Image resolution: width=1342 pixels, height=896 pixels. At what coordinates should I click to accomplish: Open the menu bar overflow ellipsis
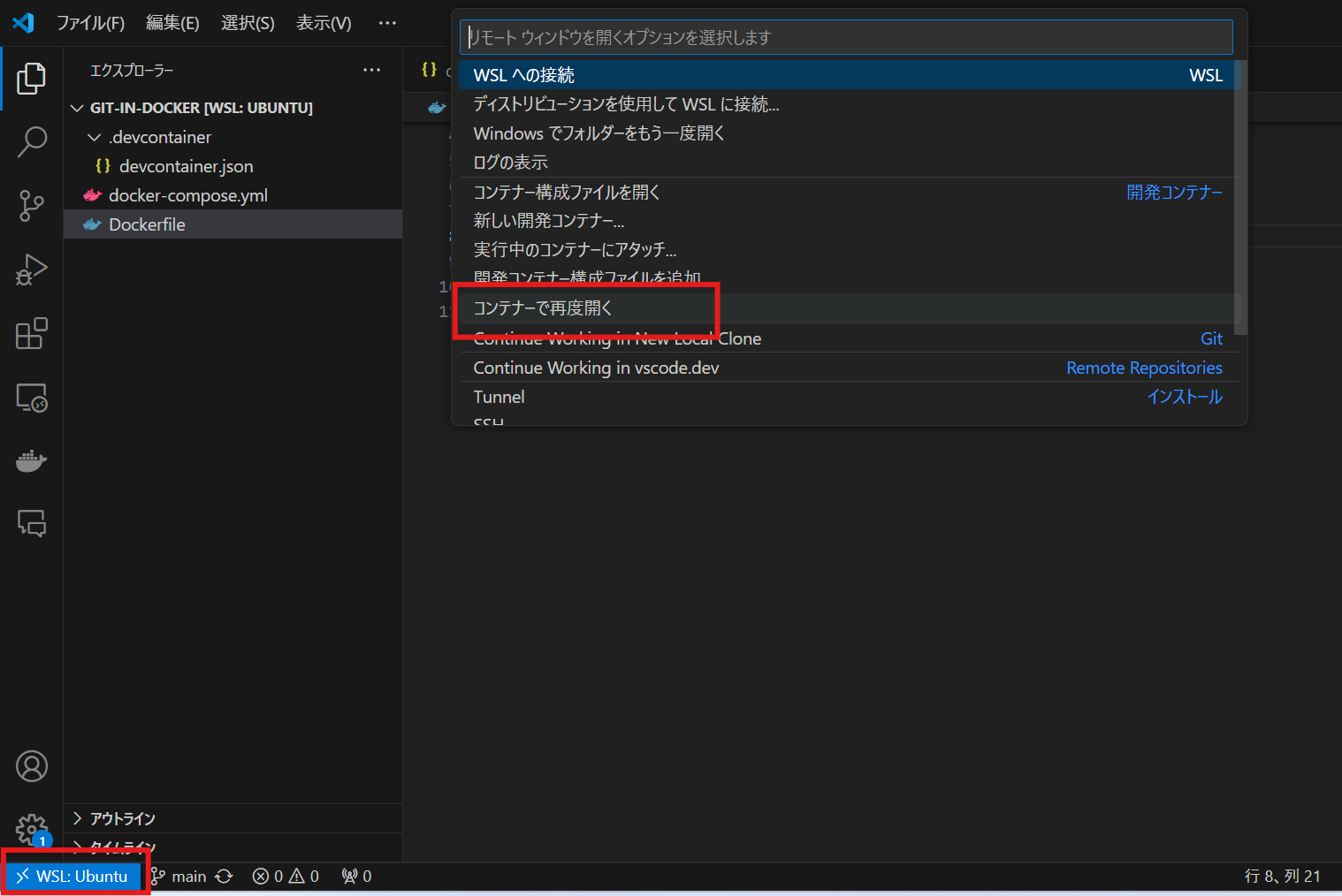[387, 23]
